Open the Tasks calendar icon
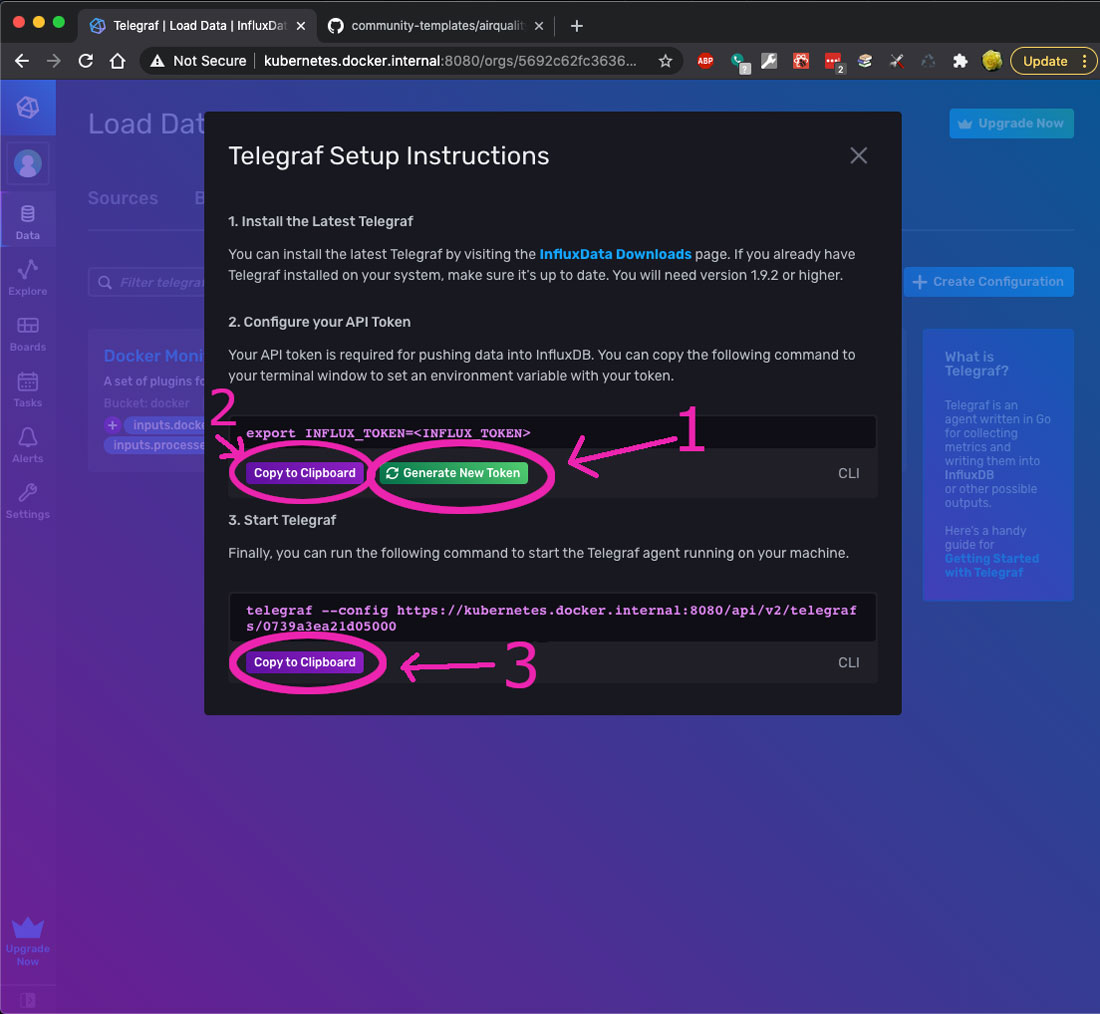1100x1014 pixels. 27,389
